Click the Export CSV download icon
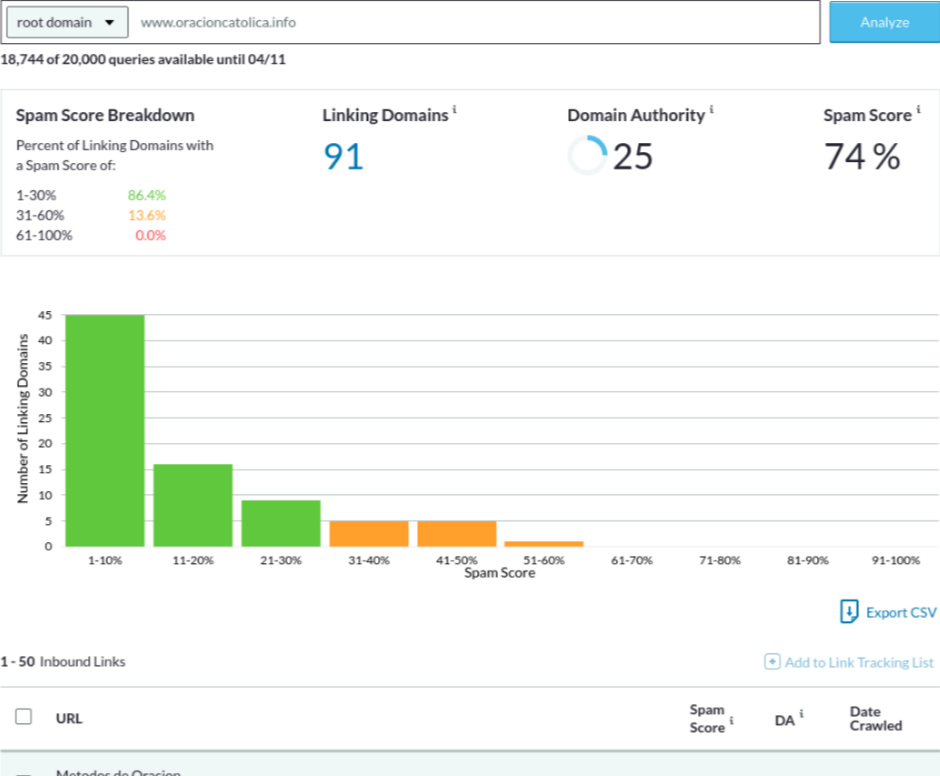The image size is (940, 776). pos(849,612)
